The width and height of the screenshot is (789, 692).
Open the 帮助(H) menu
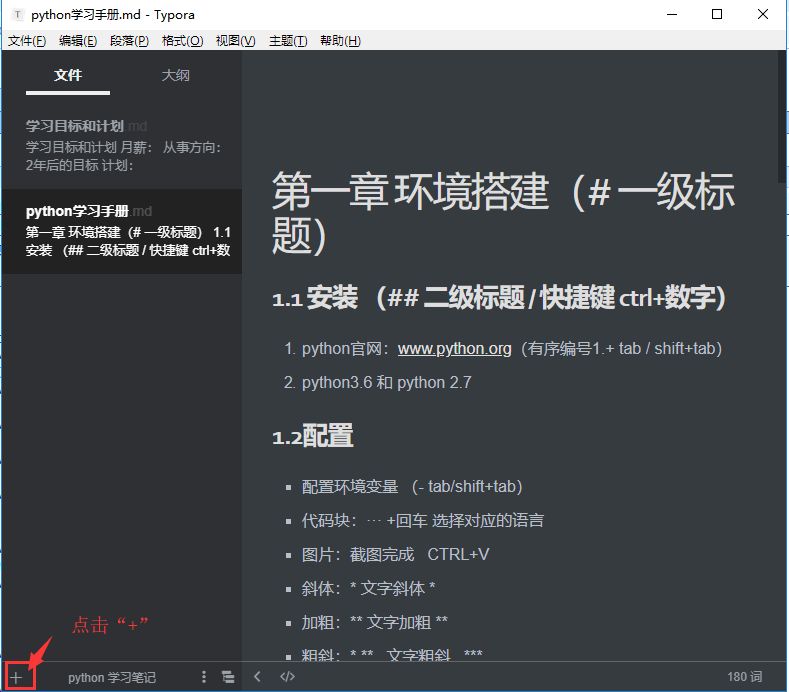340,41
